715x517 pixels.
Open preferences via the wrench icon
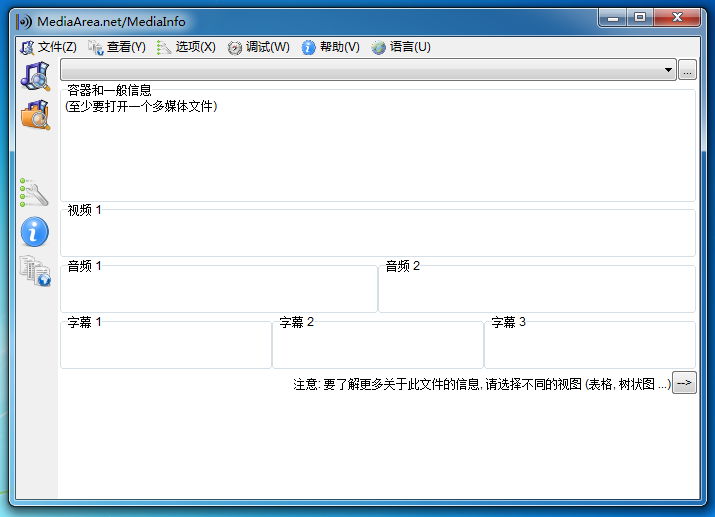(34, 192)
